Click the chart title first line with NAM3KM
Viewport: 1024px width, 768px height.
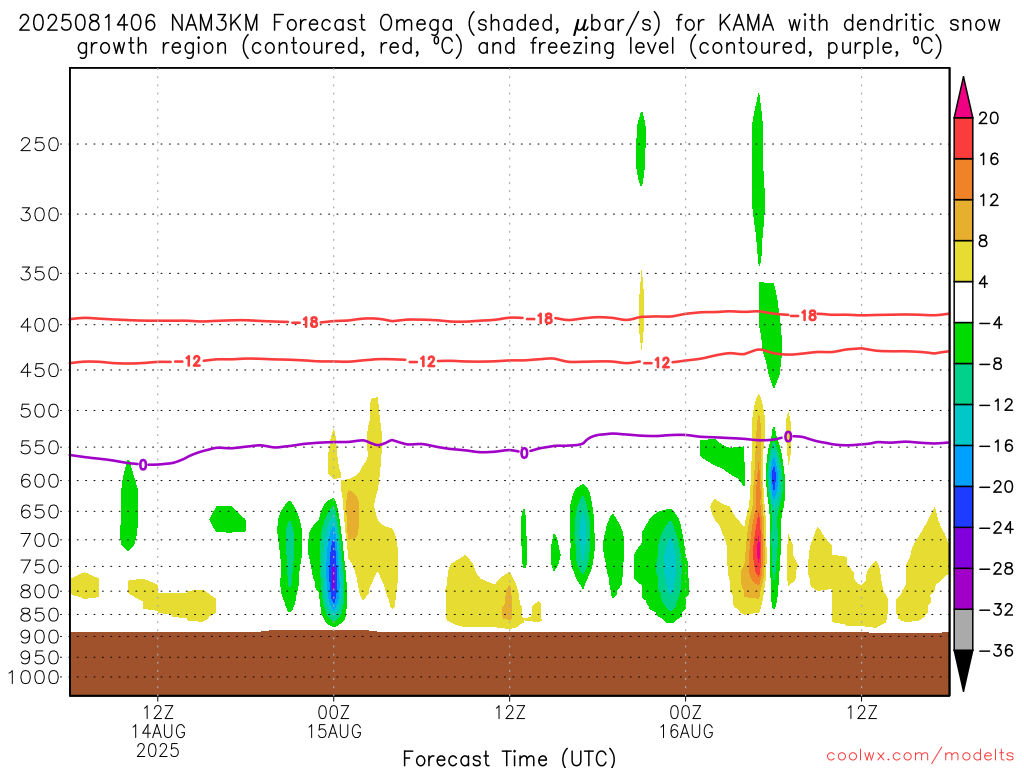[x=509, y=24]
